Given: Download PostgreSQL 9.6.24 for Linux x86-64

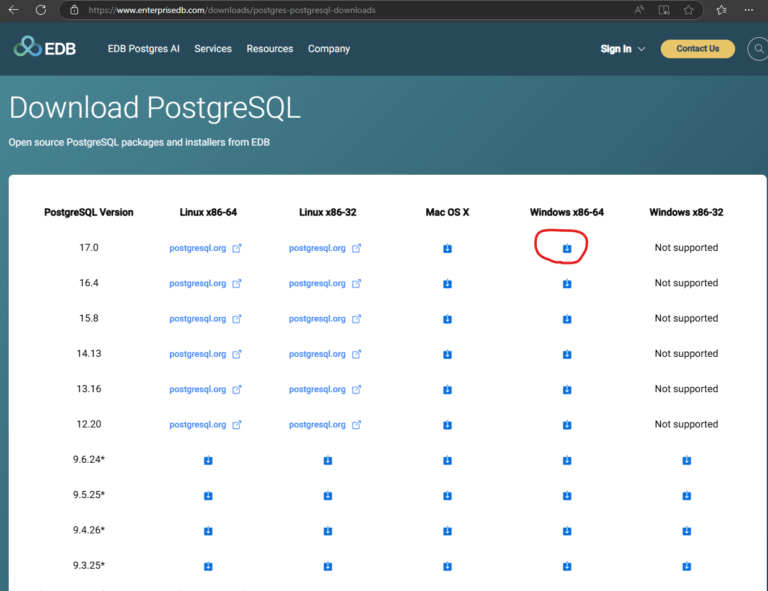Looking at the screenshot, I should 208,460.
